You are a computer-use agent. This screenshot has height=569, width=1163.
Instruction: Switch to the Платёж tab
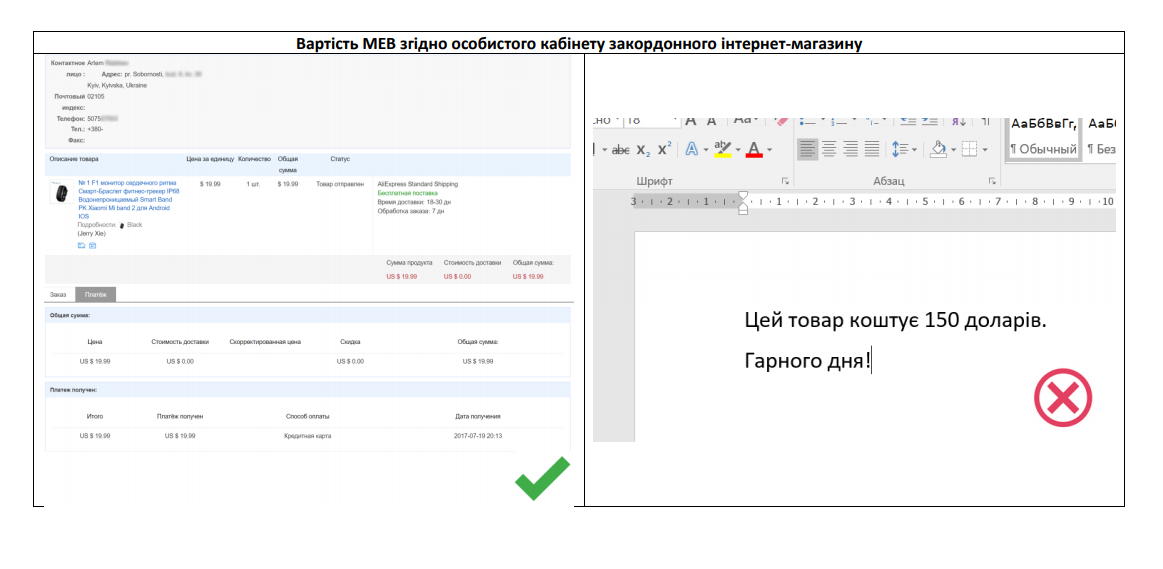(x=96, y=295)
